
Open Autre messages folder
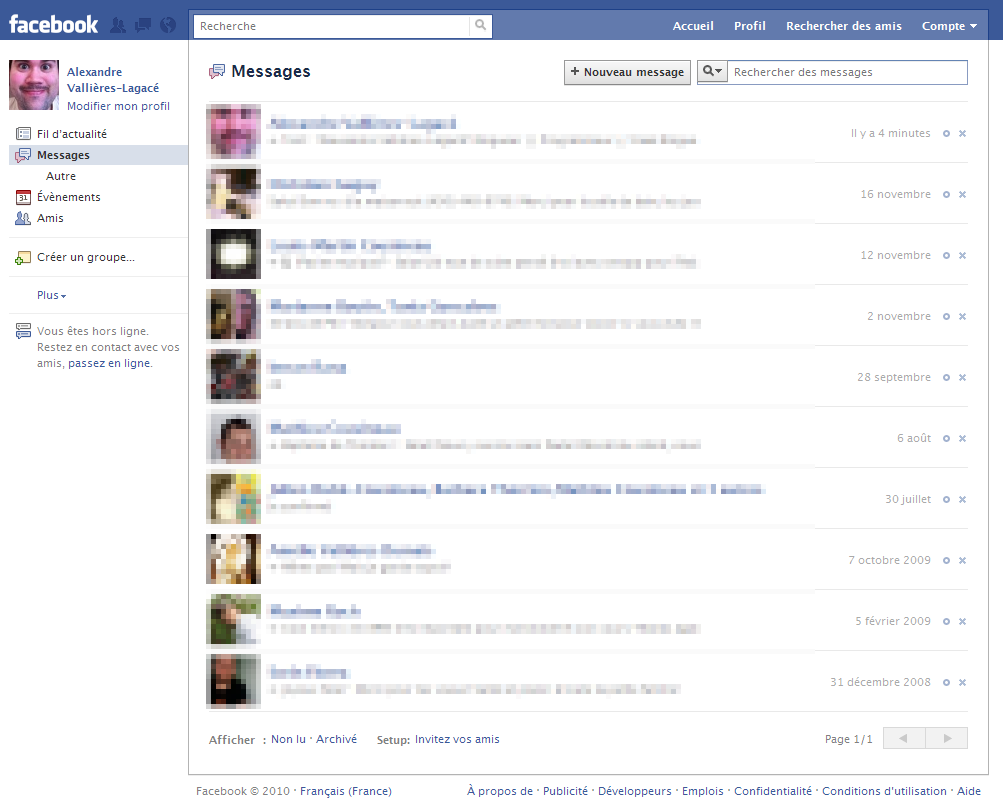click(61, 176)
